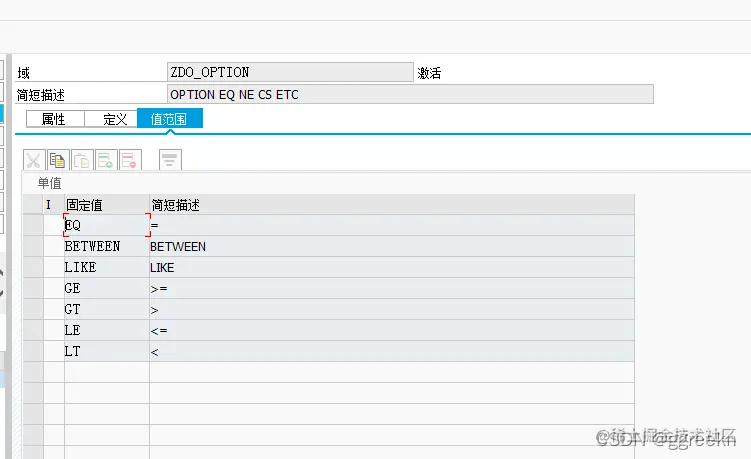
Task: Click the Insert row icon
Action: pyautogui.click(x=106, y=160)
